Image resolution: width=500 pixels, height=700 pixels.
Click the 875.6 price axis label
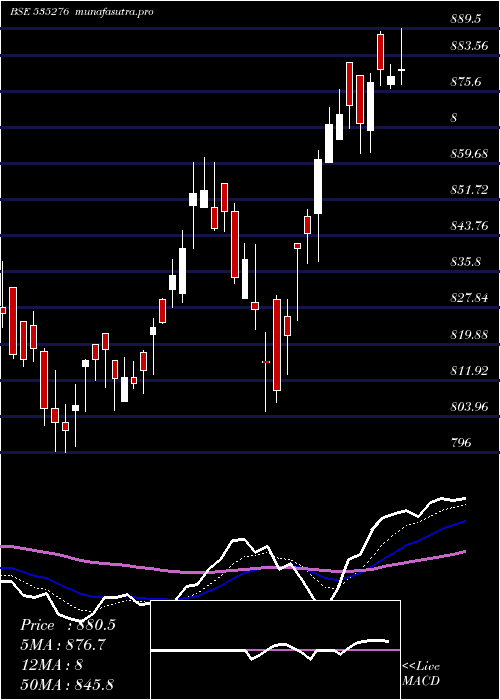[466, 82]
